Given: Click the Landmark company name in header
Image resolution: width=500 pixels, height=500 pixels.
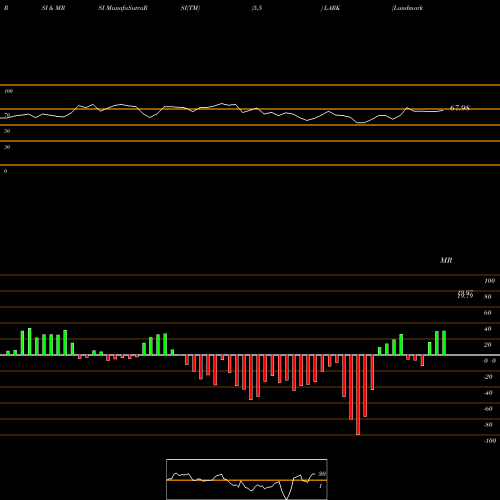Looking at the screenshot, I should click(408, 8).
